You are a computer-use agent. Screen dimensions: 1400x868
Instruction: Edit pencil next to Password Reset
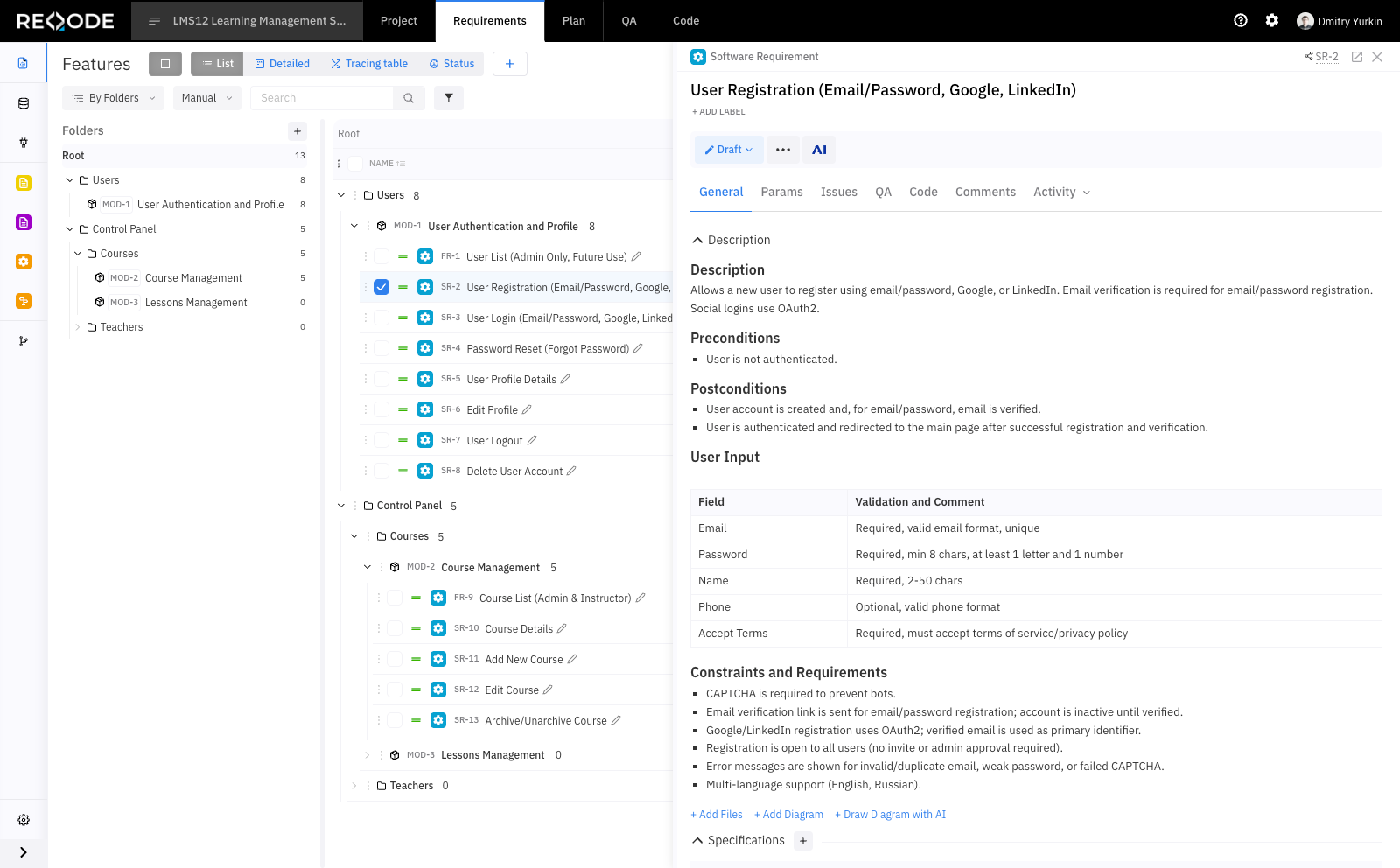638,348
